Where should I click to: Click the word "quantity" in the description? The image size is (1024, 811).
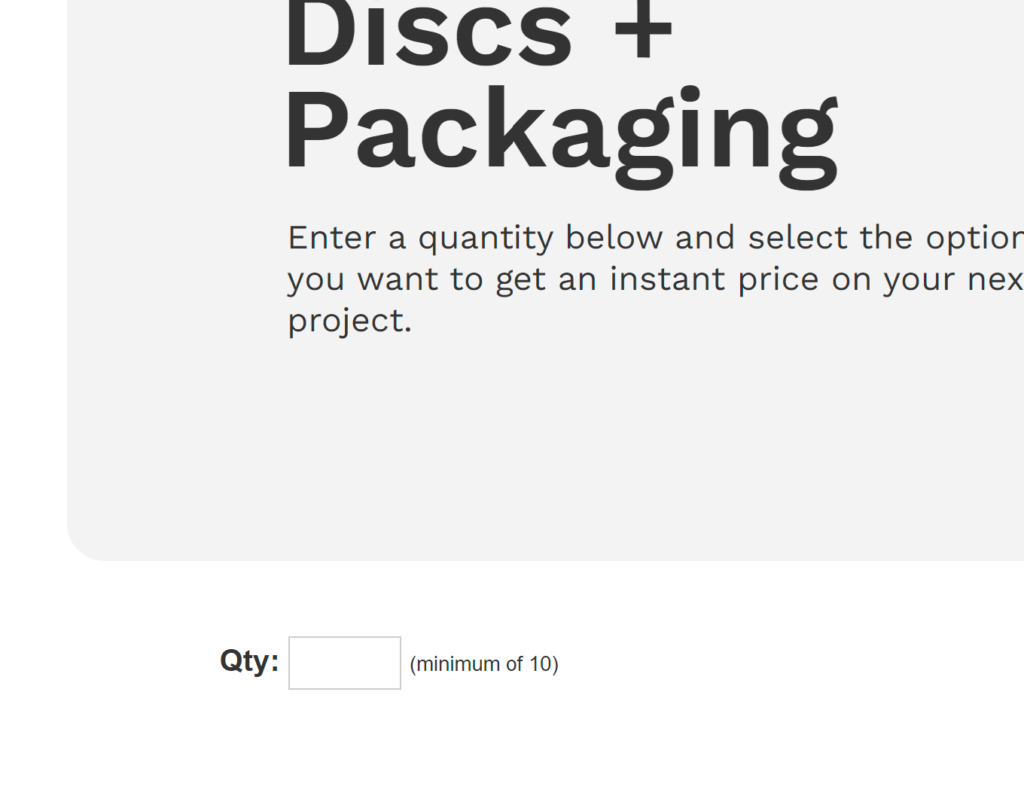(485, 238)
